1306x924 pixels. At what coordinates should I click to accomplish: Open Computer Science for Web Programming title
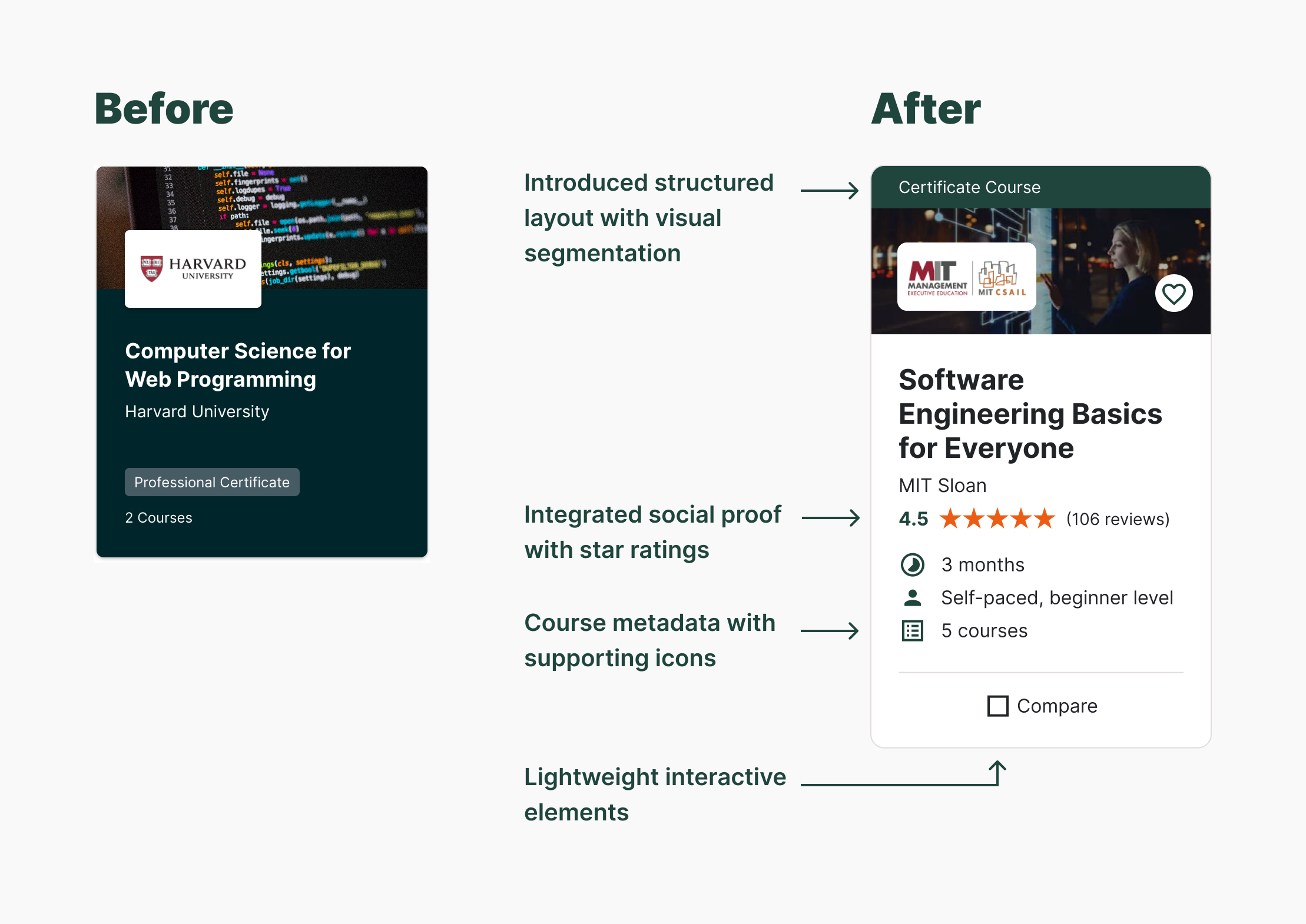click(238, 365)
